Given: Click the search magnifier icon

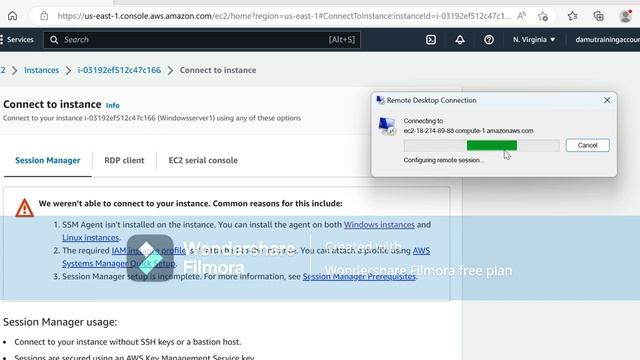Looking at the screenshot, I should (x=54, y=40).
